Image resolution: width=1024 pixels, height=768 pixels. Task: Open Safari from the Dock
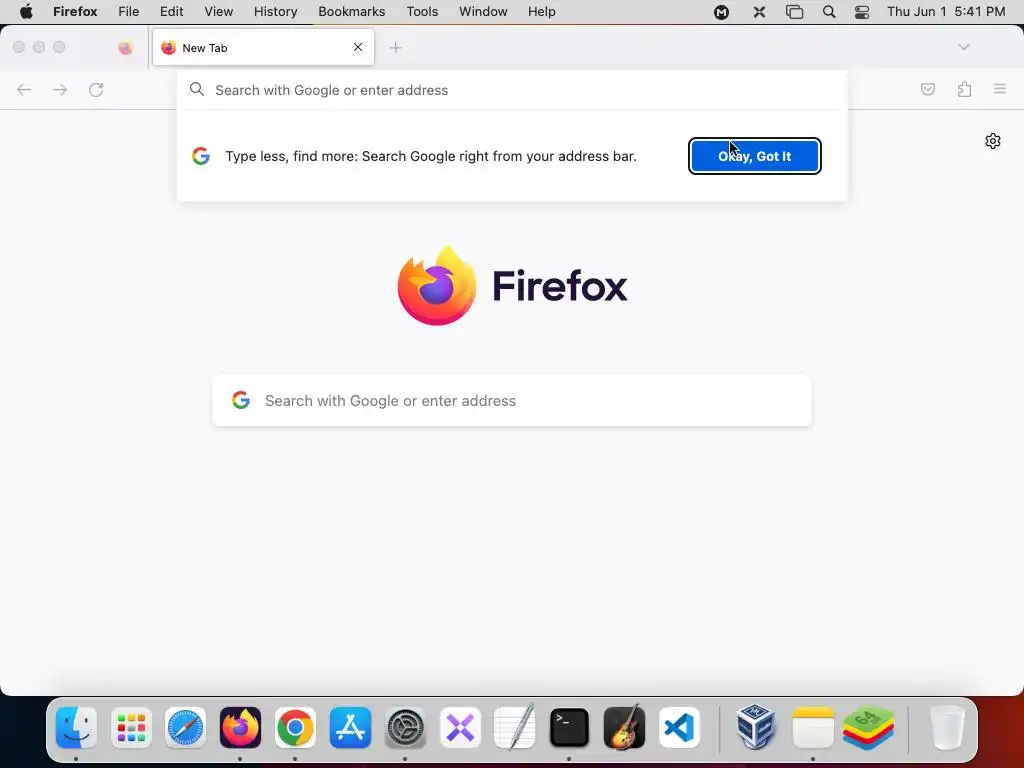pos(185,727)
